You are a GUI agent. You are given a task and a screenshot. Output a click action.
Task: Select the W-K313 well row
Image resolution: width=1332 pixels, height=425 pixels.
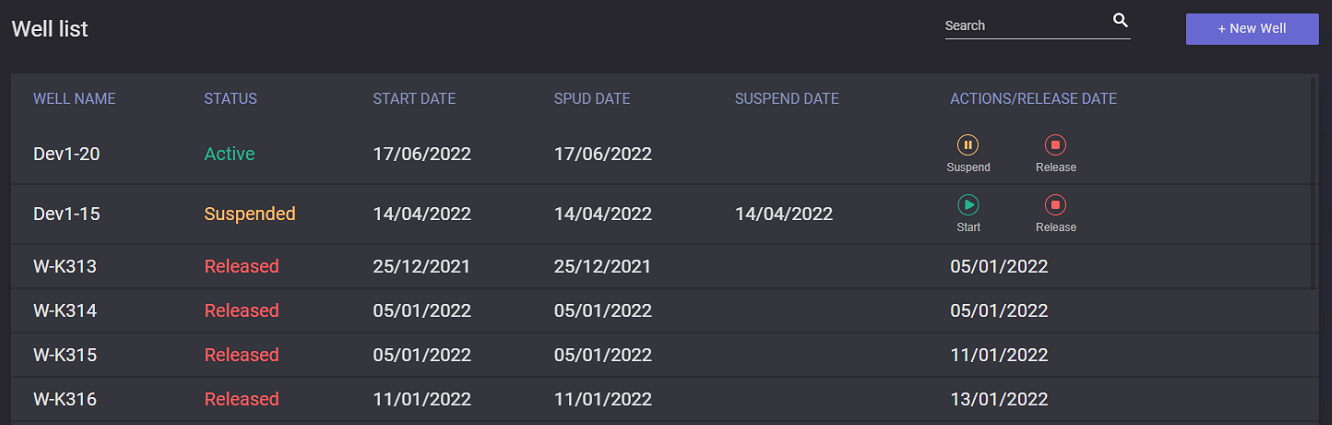(65, 267)
